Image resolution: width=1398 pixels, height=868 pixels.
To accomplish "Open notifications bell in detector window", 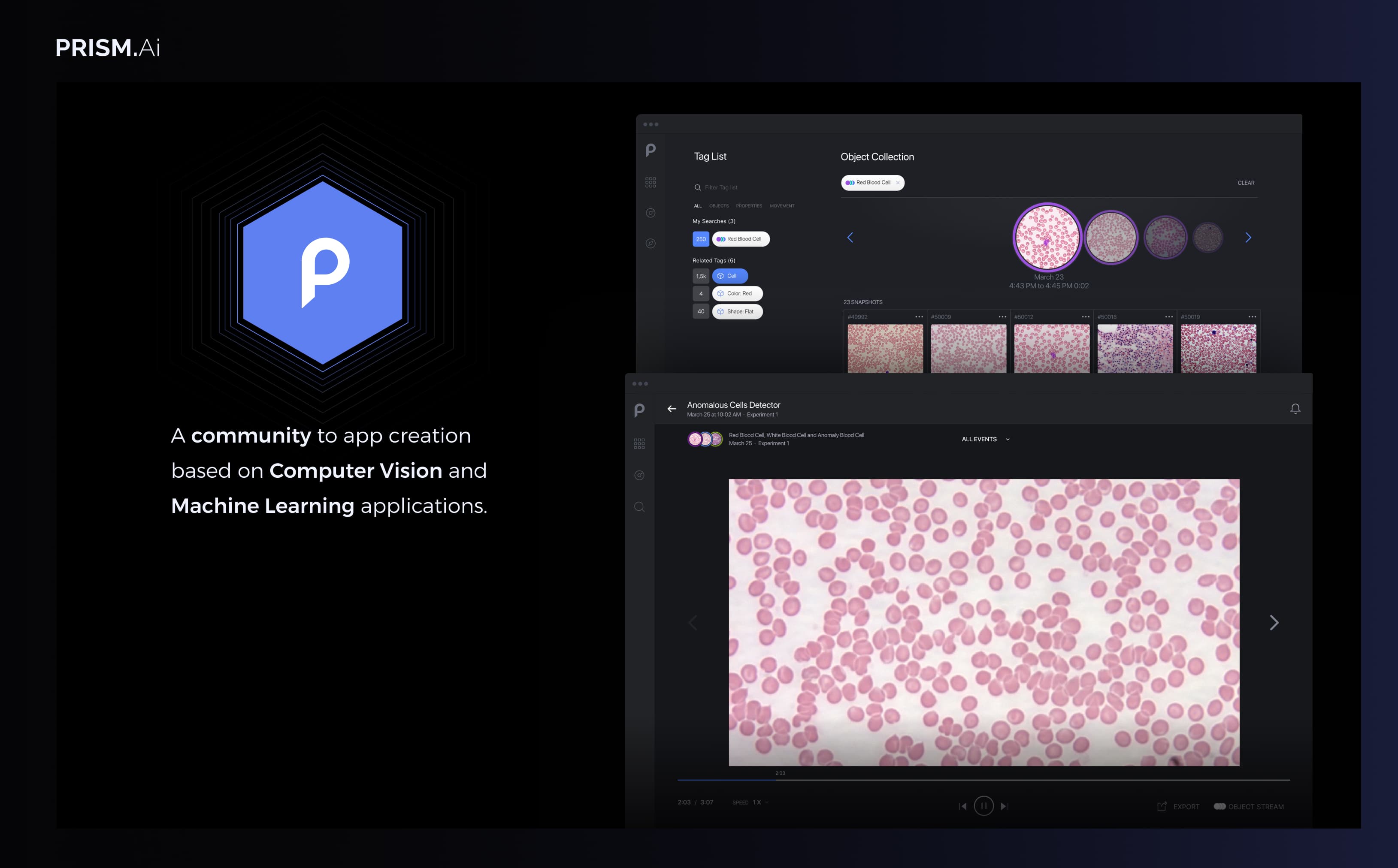I will tap(1295, 409).
